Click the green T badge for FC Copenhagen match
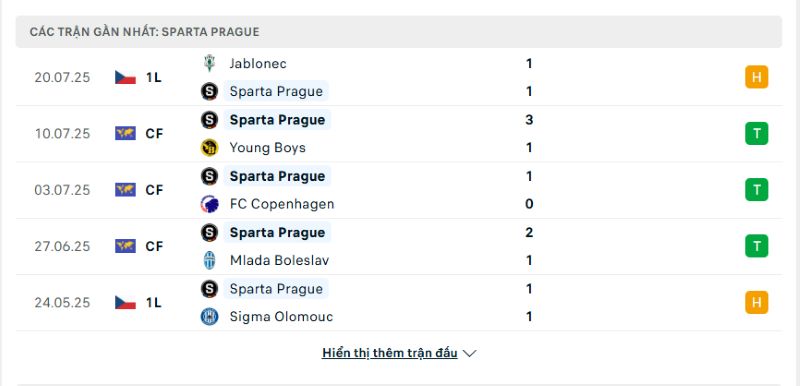This screenshot has width=800, height=386. 756,190
